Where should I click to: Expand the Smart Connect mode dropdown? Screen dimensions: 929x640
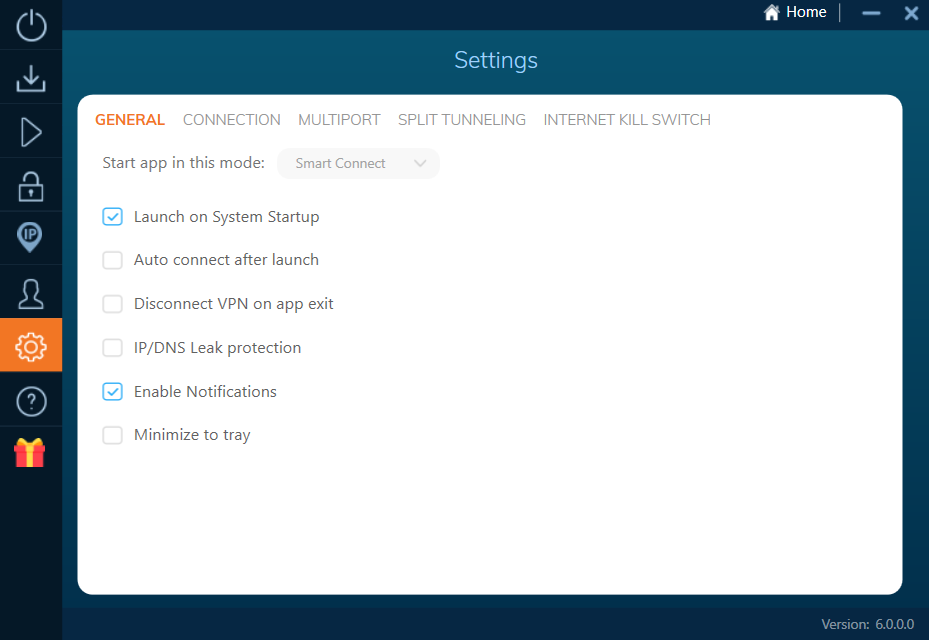tap(358, 164)
